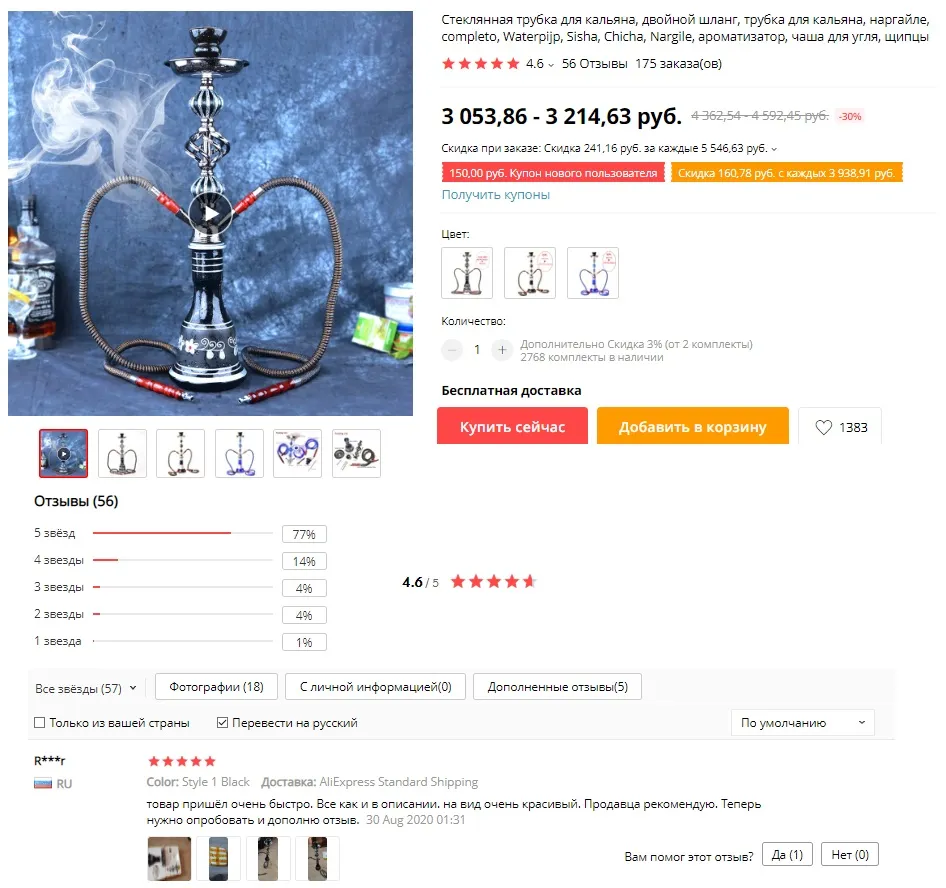Open the 'Получить купоны' link
The image size is (946, 888).
coord(495,195)
